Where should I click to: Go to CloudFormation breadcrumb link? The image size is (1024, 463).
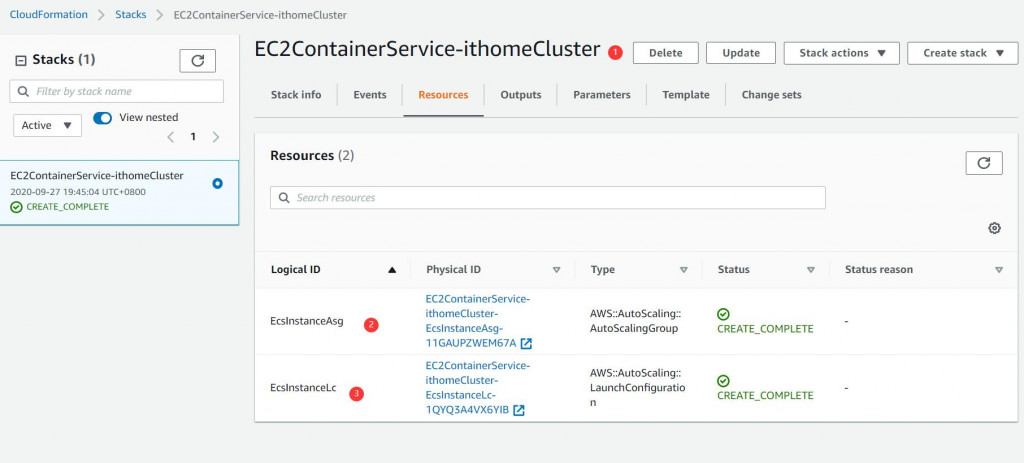pyautogui.click(x=48, y=14)
